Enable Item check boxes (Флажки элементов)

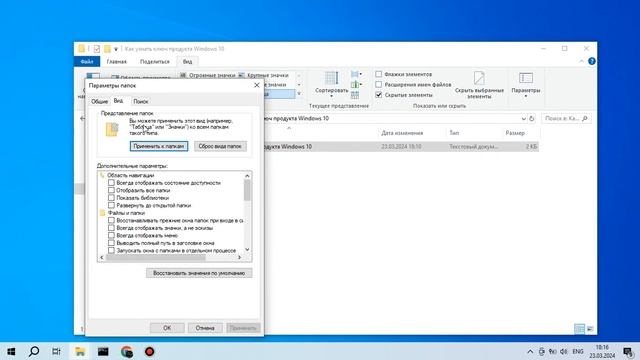[378, 74]
